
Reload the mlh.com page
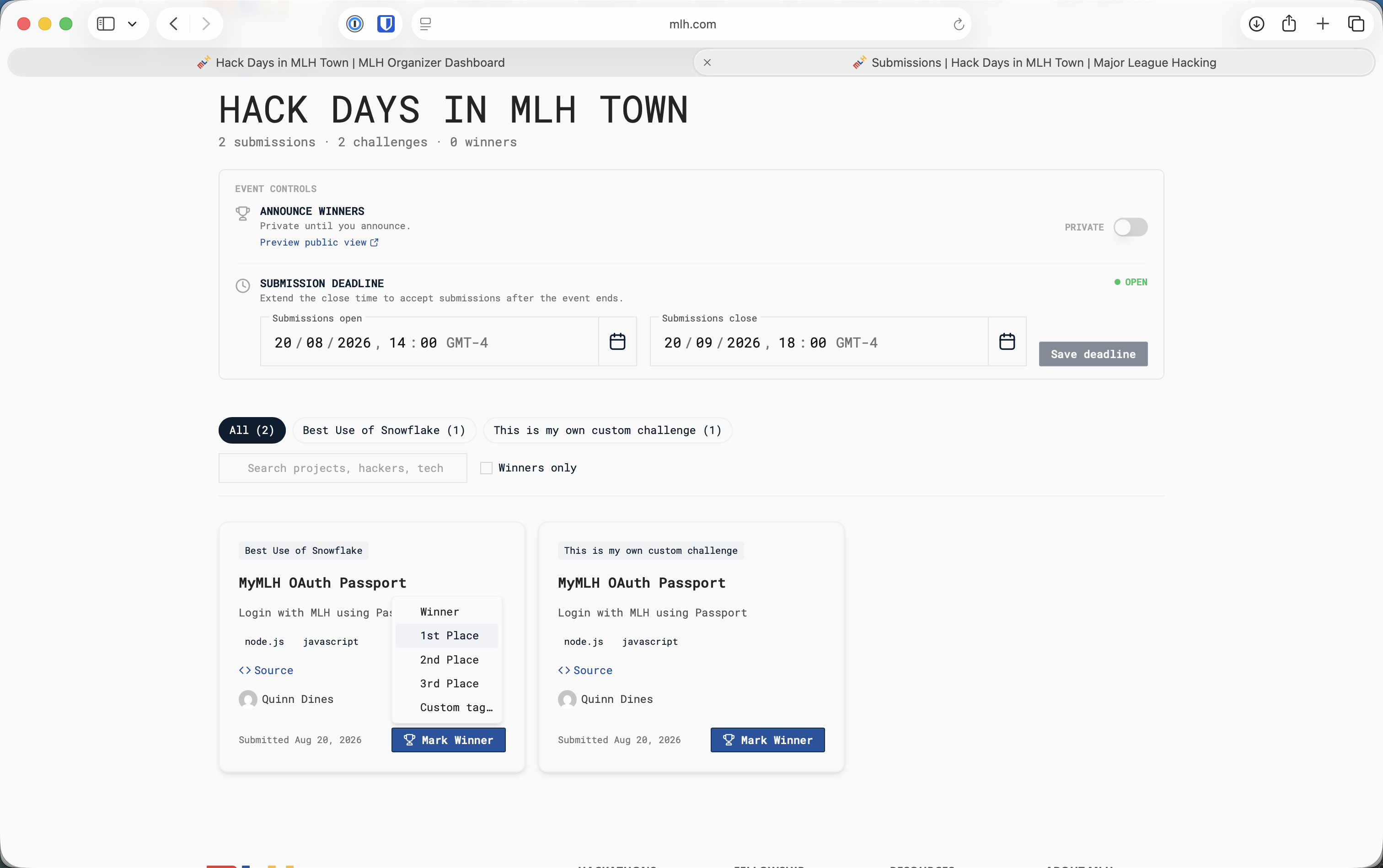958,24
